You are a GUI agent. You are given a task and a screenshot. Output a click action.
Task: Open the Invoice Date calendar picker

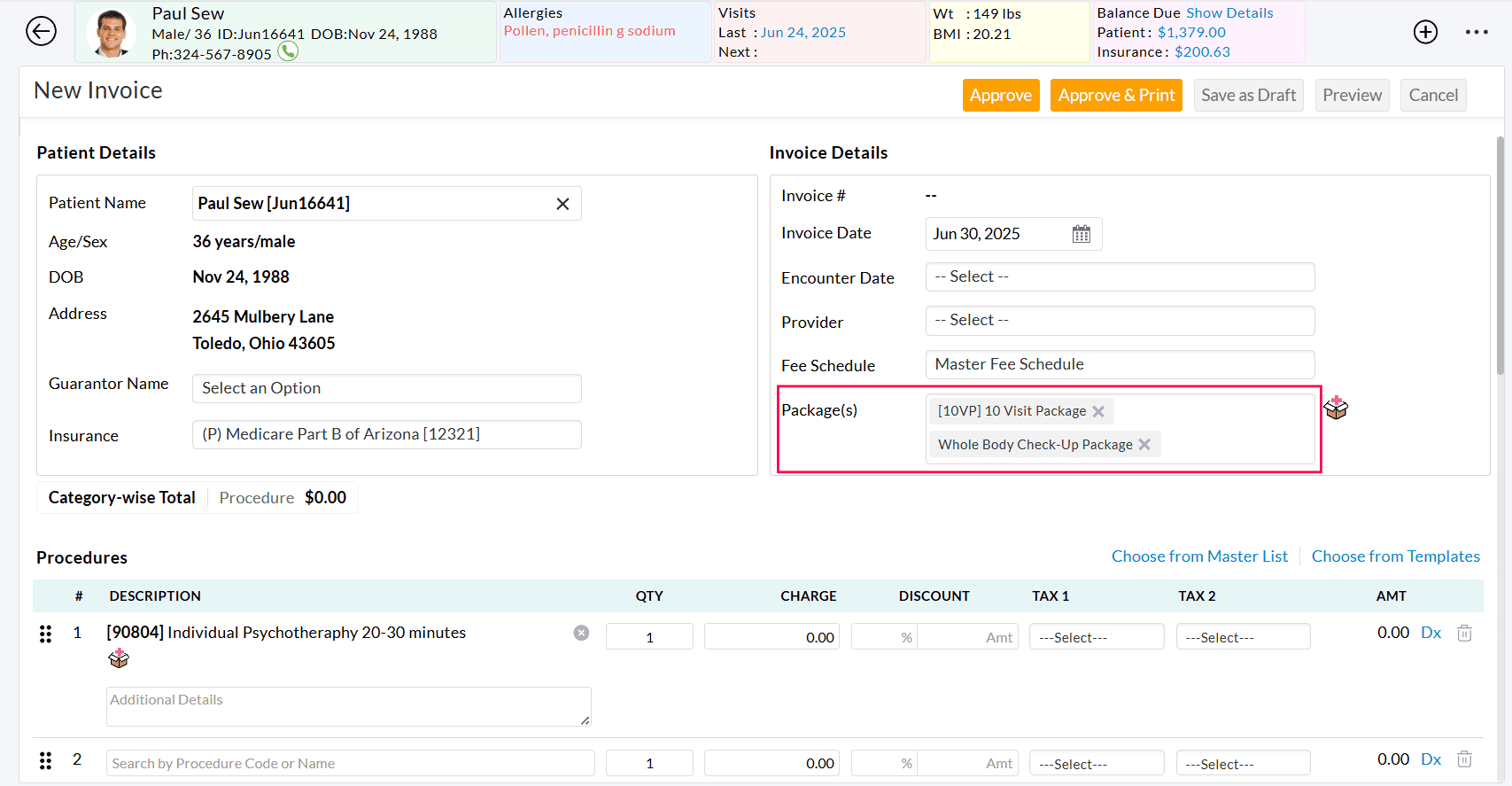pos(1082,234)
